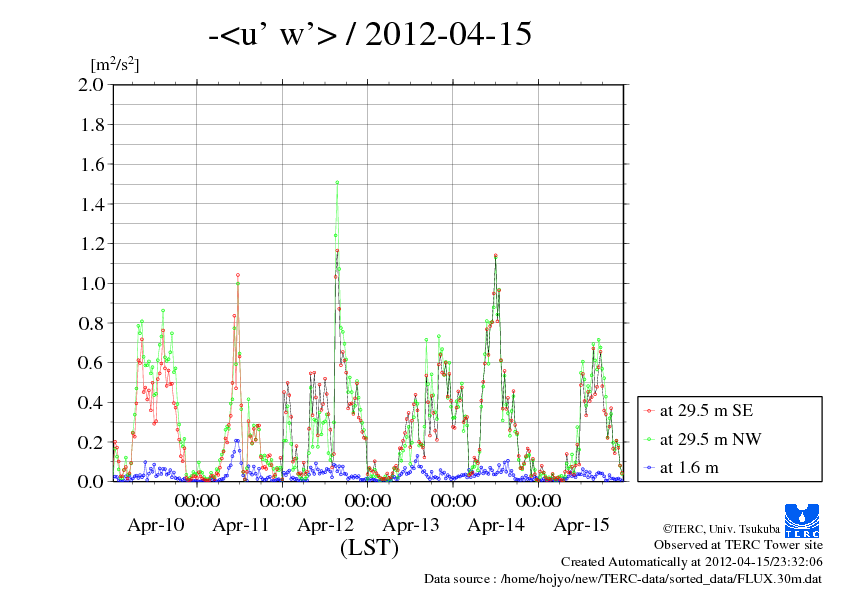This screenshot has width=842, height=595.
Task: Click the y-axis value 0.4
Action: click(91, 402)
